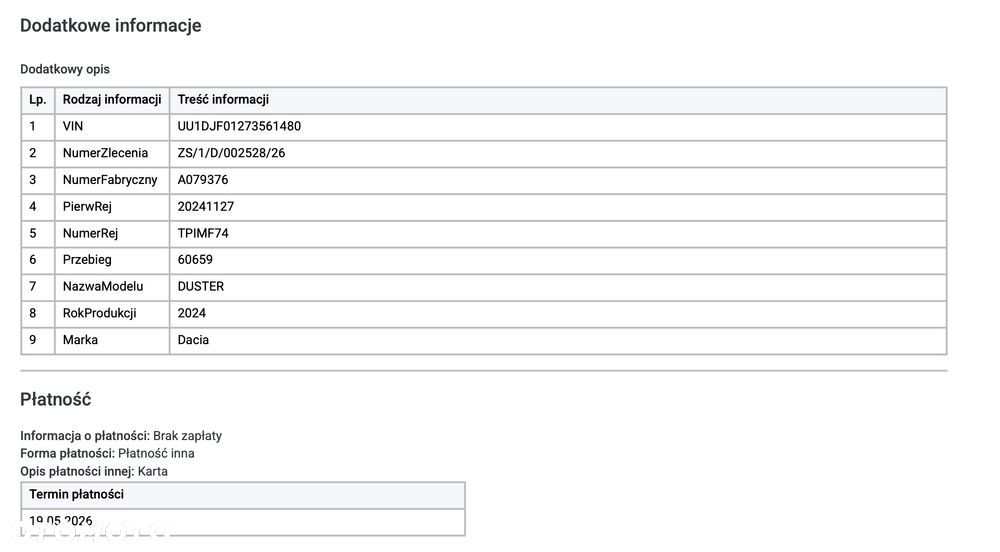Click the model name DUSTER
Screen dimensions: 1000x552
tap(201, 286)
